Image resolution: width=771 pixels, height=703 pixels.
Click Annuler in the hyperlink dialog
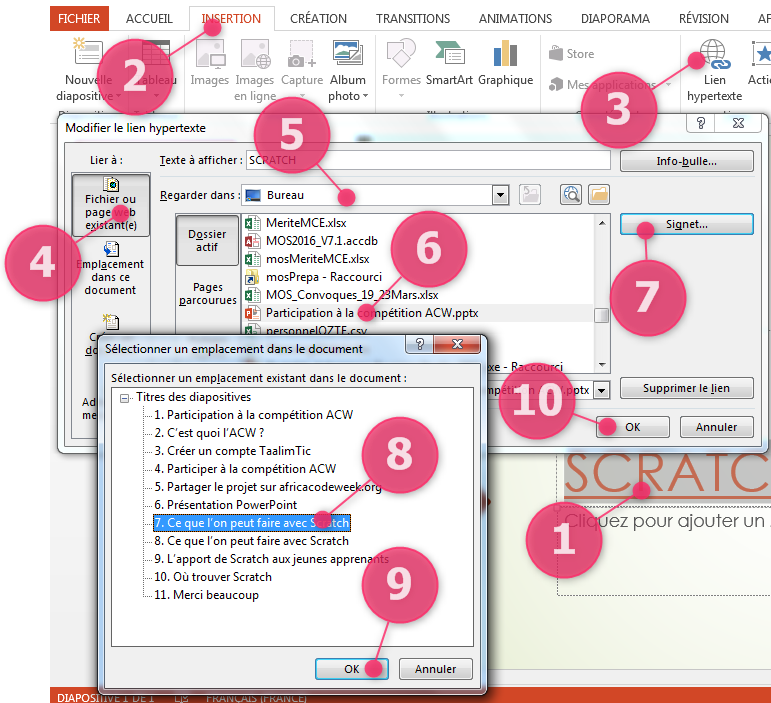click(716, 427)
